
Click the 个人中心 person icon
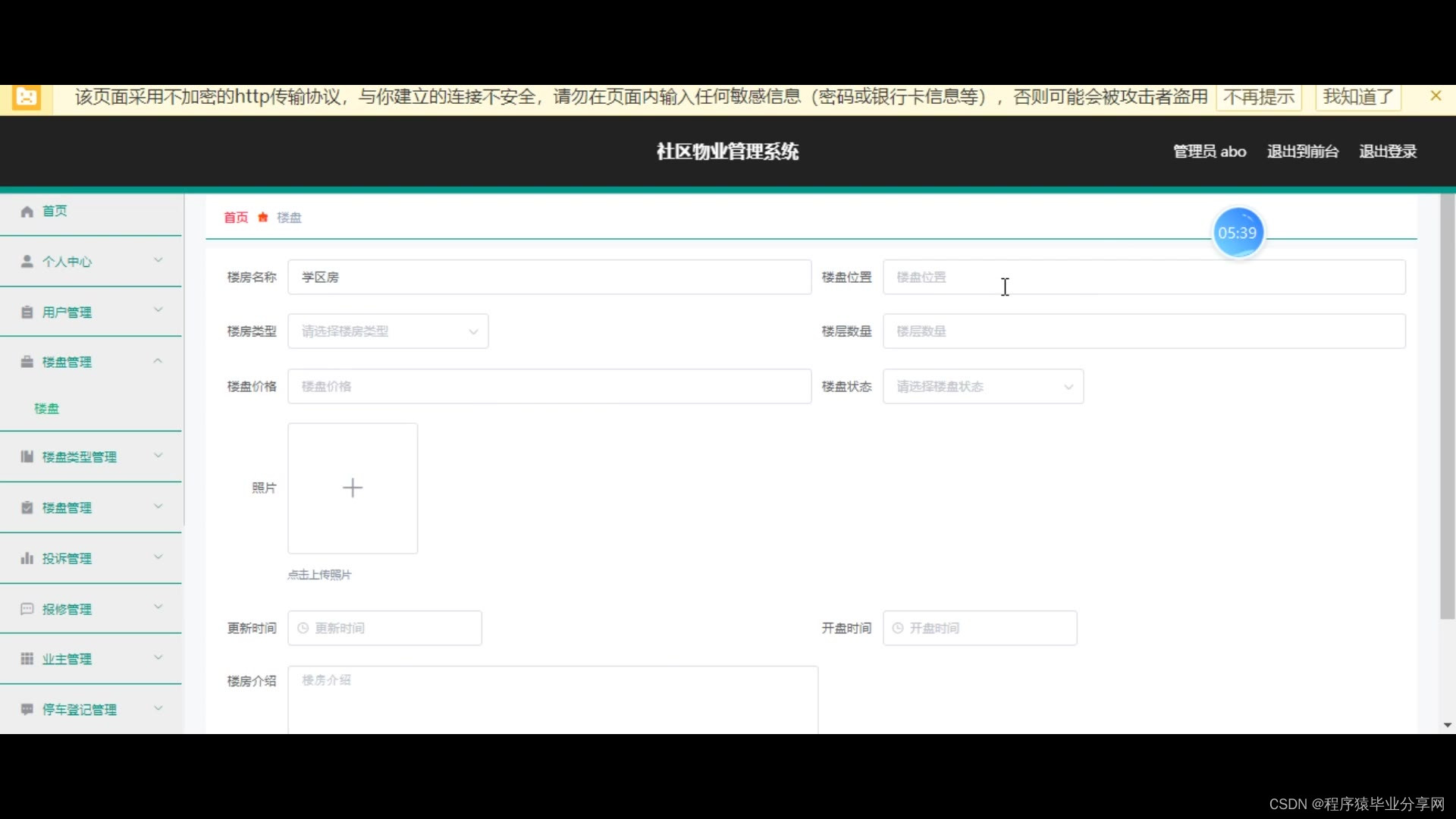pyautogui.click(x=27, y=262)
